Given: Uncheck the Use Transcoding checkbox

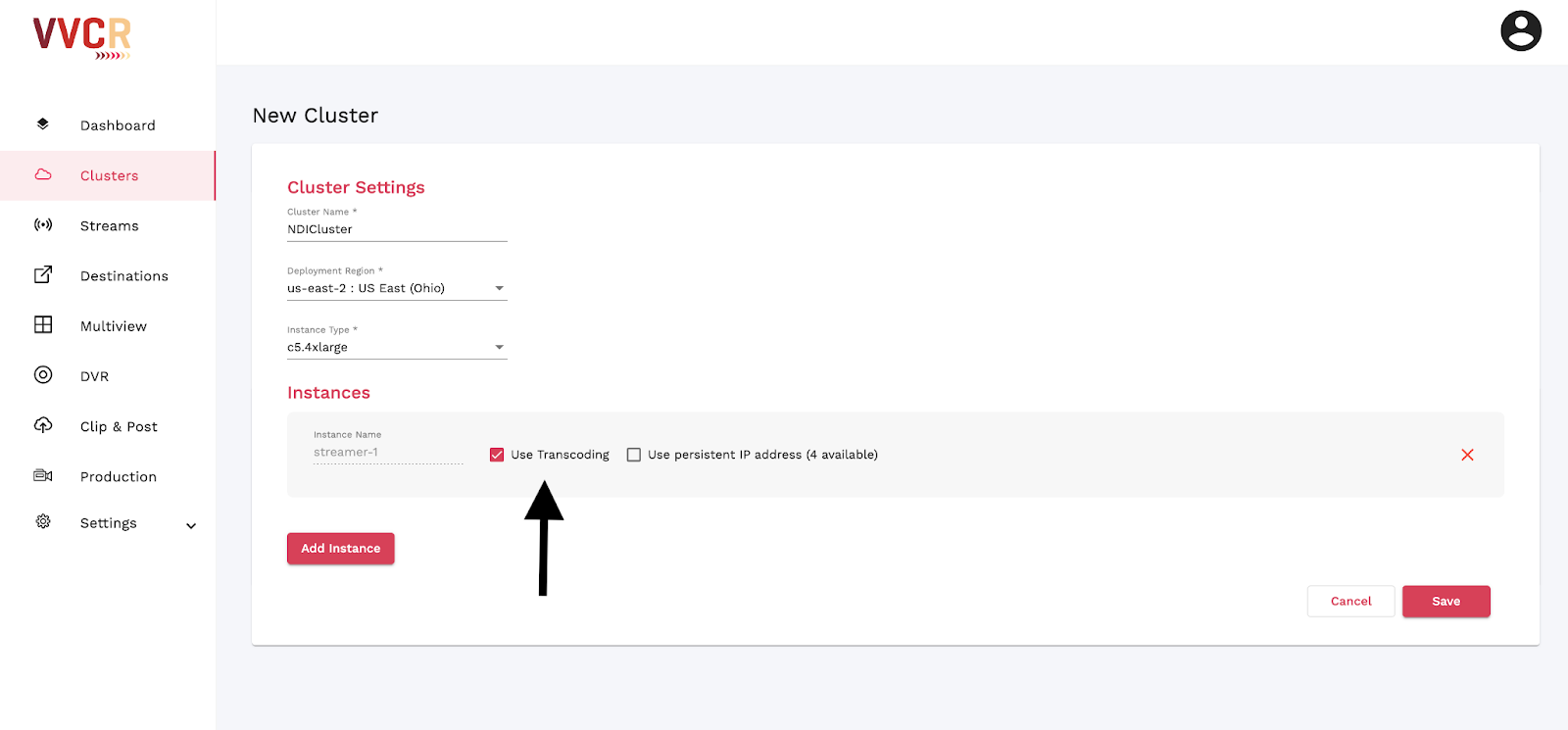Looking at the screenshot, I should (x=497, y=455).
